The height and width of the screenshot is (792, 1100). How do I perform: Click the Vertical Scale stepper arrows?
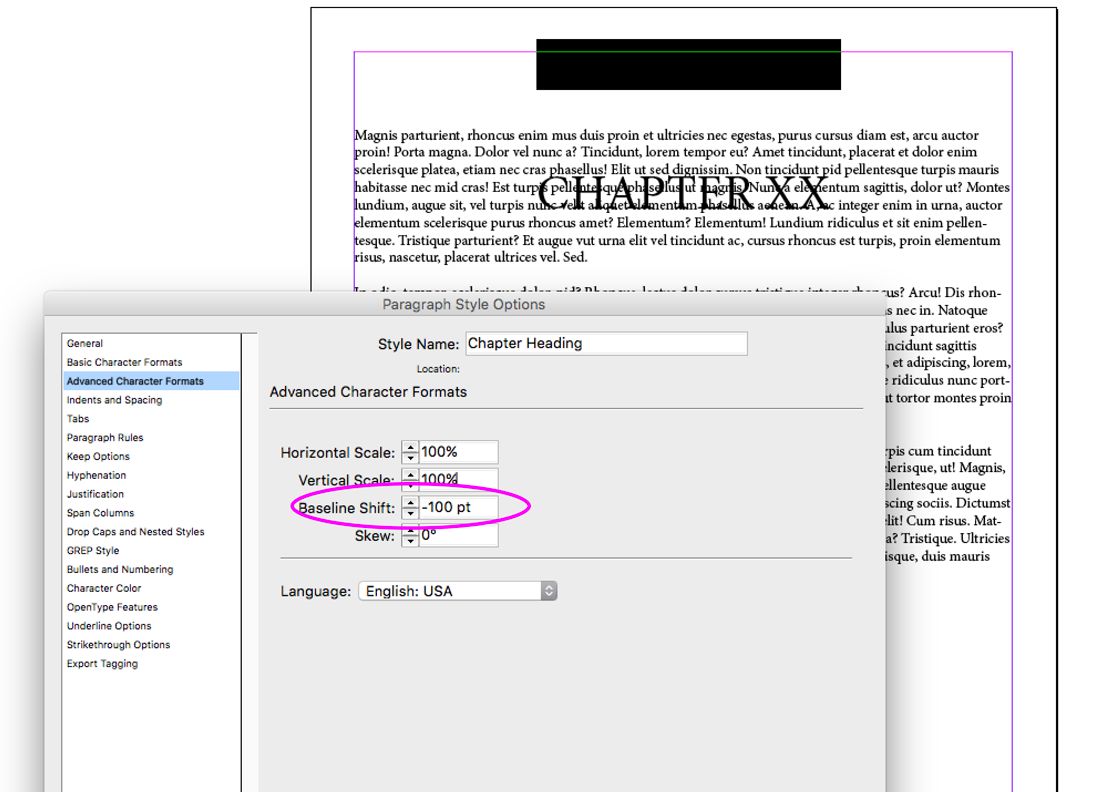point(410,479)
